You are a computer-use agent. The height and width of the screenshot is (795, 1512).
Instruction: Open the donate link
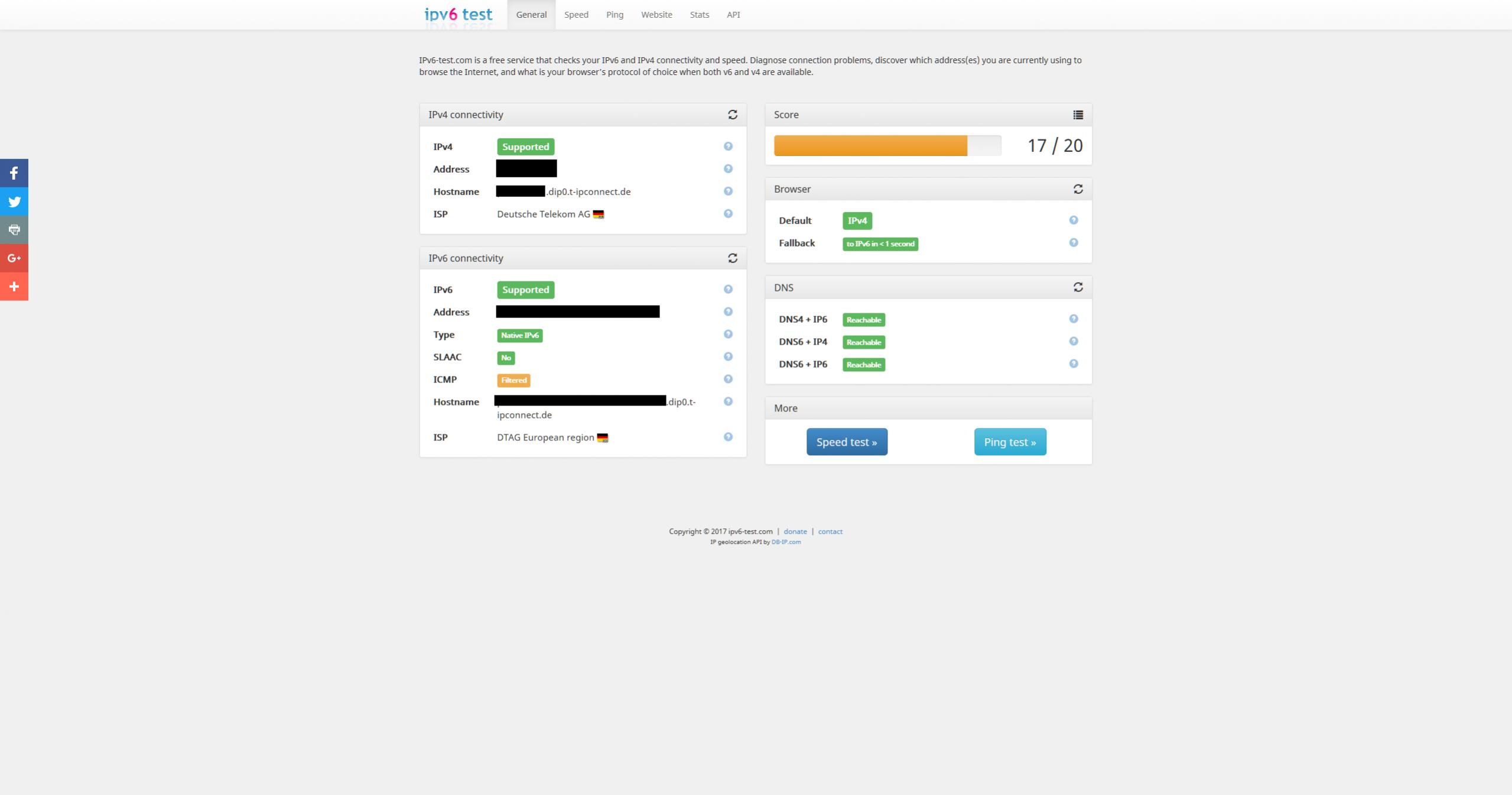(x=795, y=531)
